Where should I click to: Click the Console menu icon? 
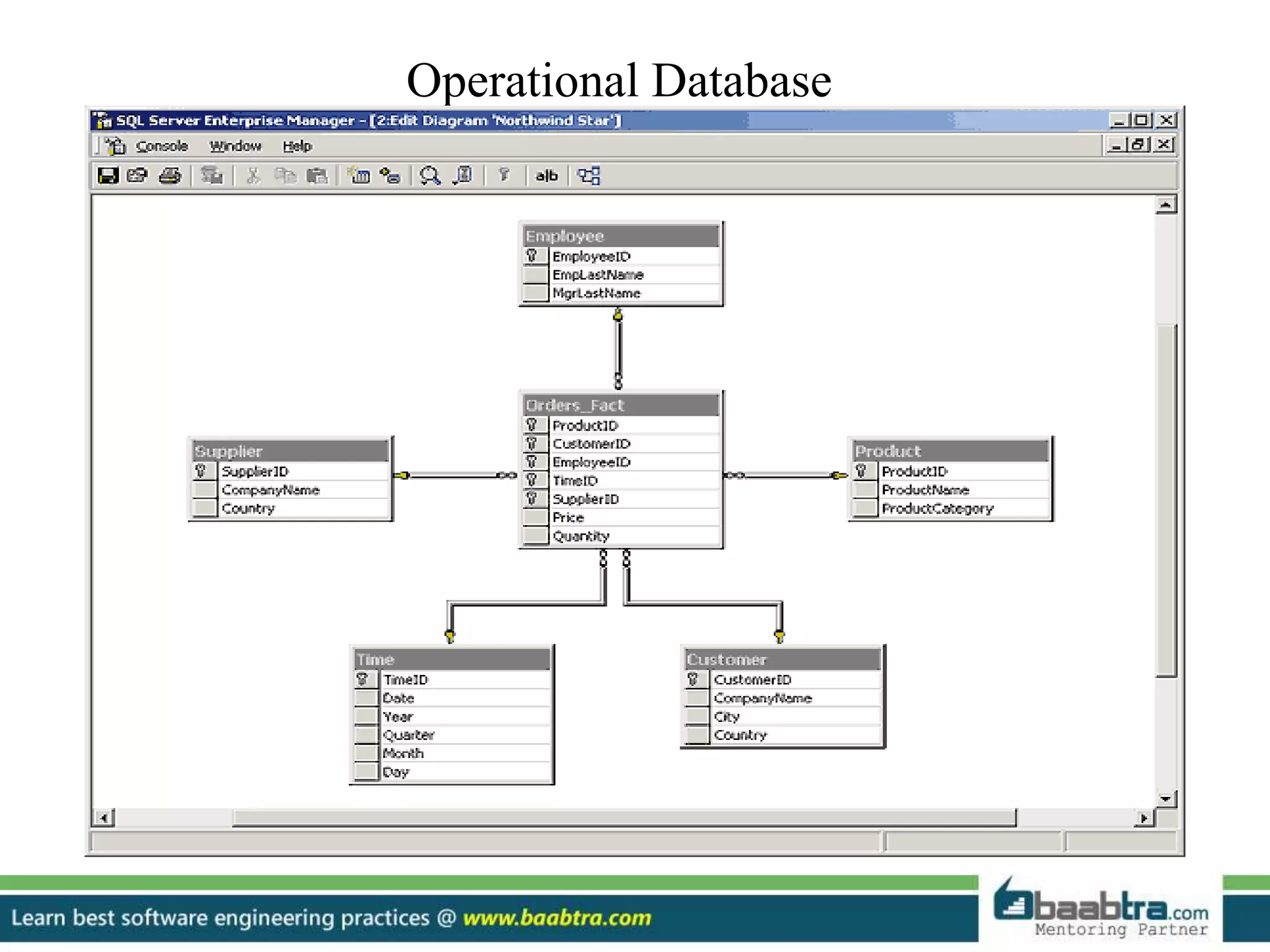[x=115, y=146]
